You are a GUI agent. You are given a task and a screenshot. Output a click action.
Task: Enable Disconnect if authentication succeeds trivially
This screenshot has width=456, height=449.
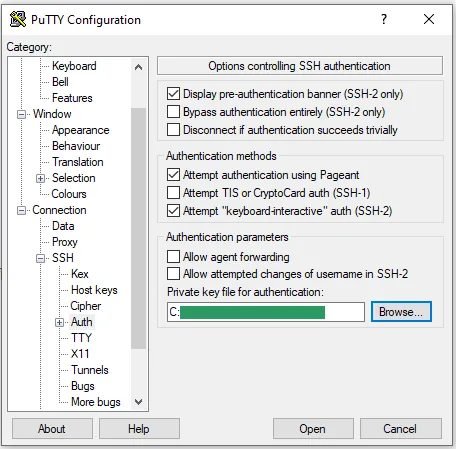click(x=173, y=129)
